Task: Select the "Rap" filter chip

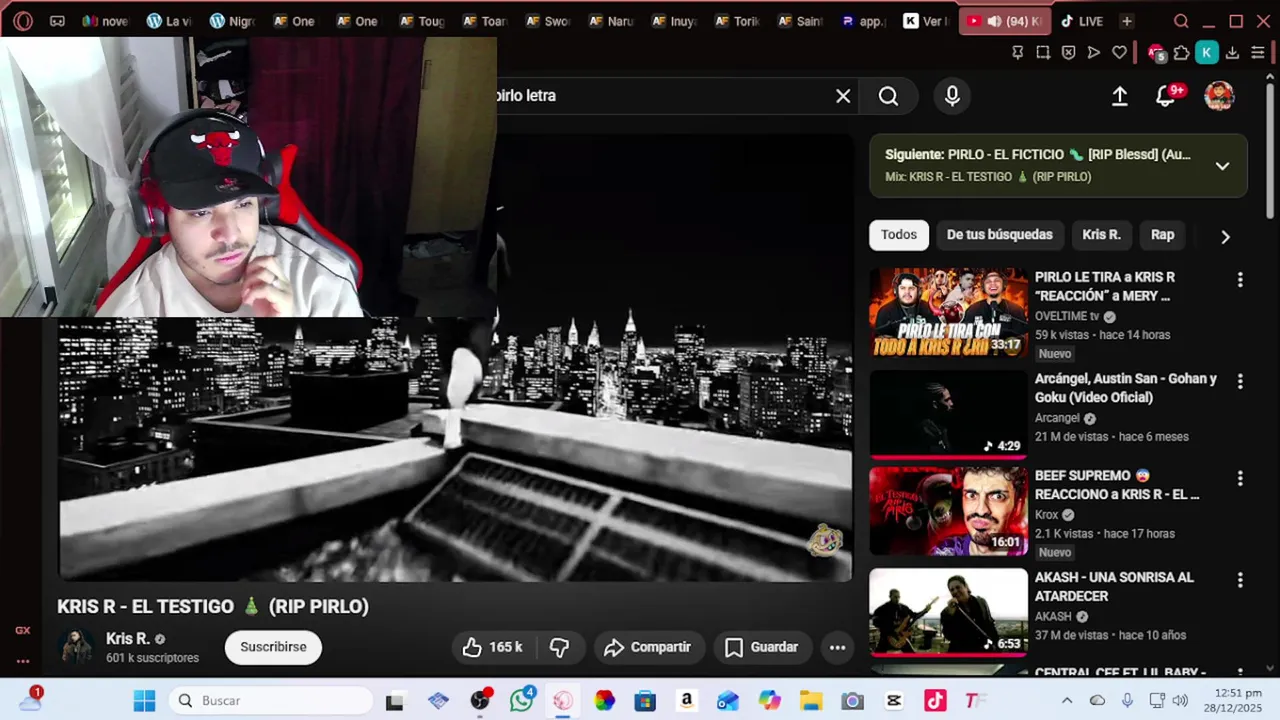Action: (x=1162, y=235)
